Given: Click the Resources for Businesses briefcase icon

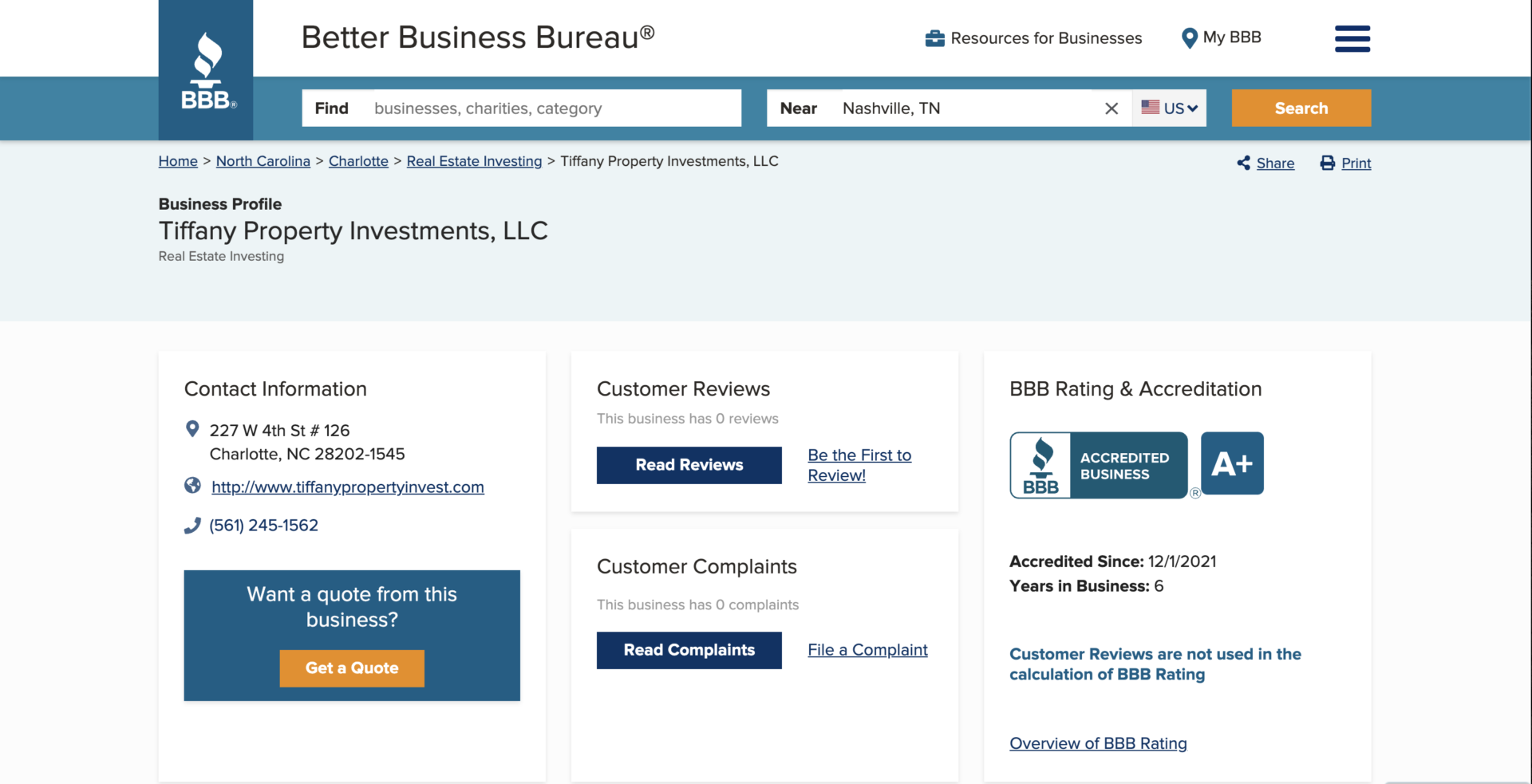Looking at the screenshot, I should (x=934, y=38).
